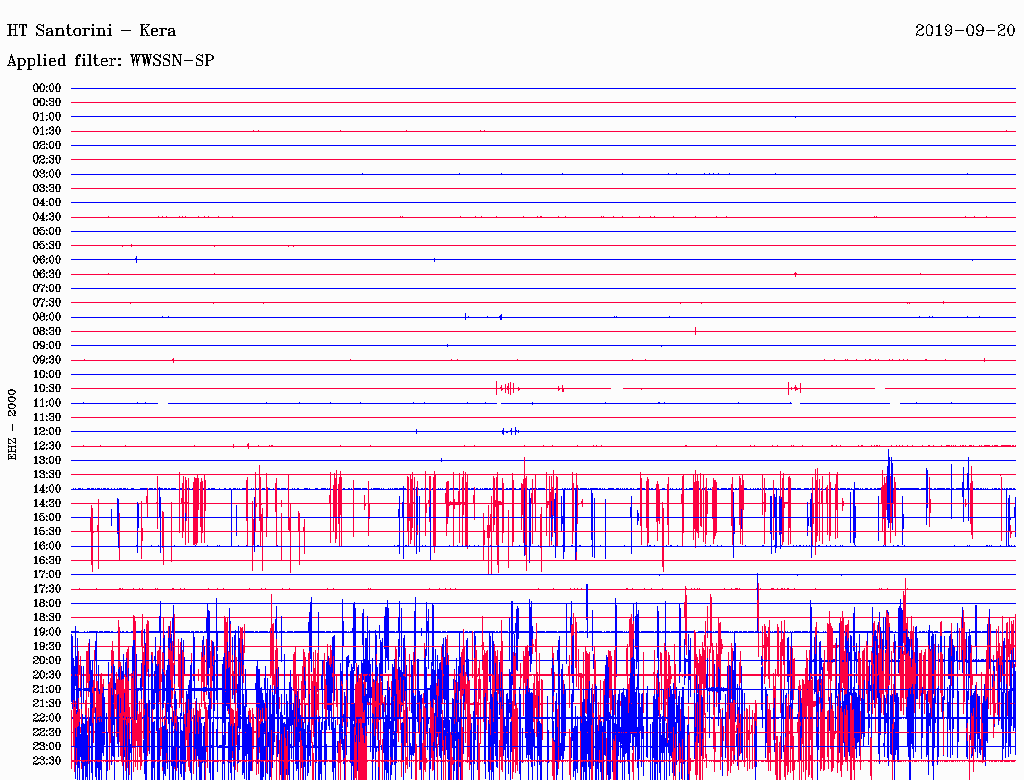Click the small spike on the 08:30 trace
The height and width of the screenshot is (780, 1024).
coord(695,330)
